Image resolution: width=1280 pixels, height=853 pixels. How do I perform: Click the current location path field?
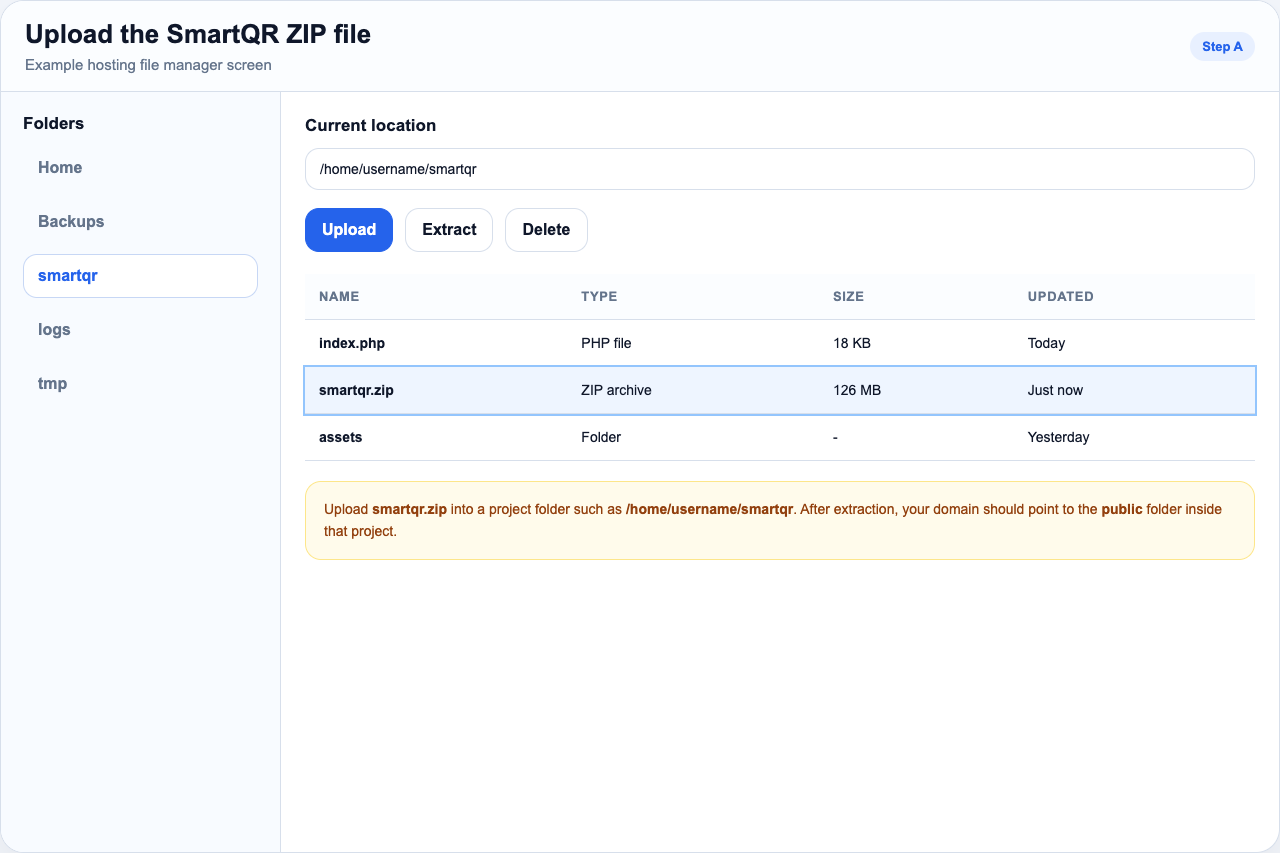pyautogui.click(x=779, y=169)
